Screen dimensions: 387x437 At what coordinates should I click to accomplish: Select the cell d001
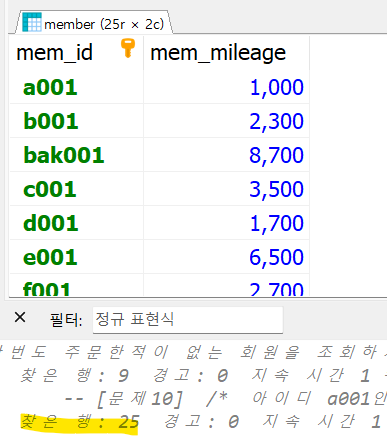[x=76, y=223]
